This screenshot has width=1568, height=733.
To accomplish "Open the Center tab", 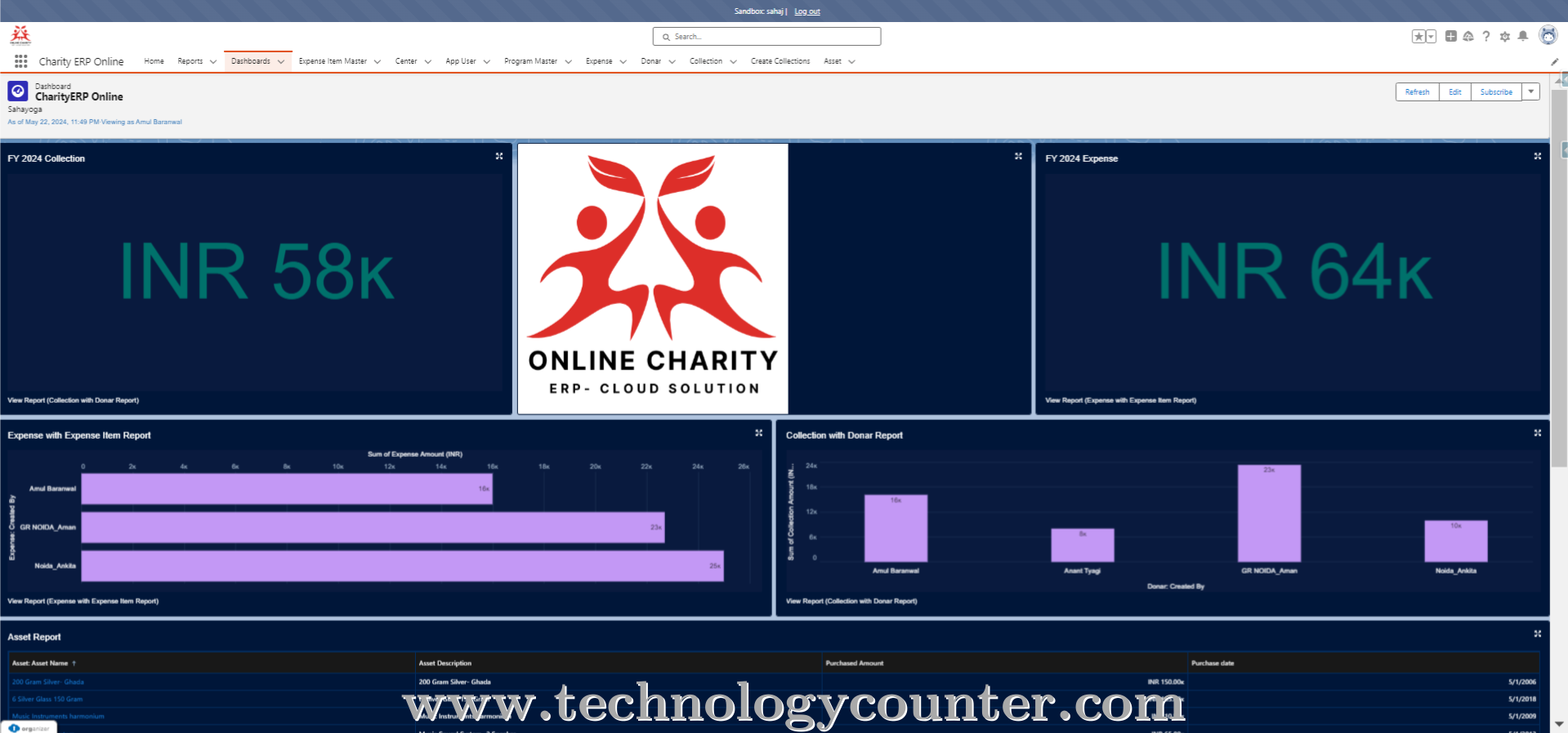I will (x=406, y=61).
